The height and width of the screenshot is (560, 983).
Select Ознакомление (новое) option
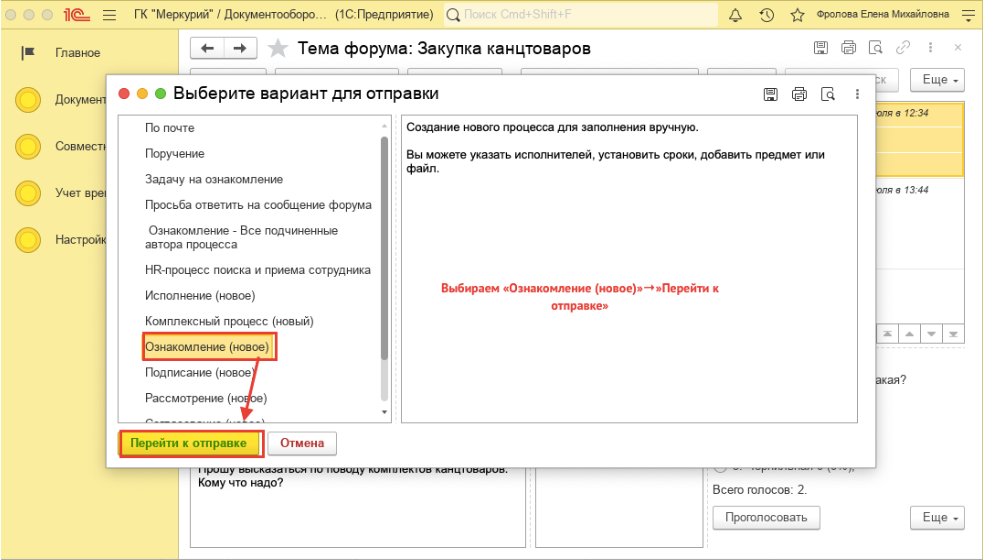pos(208,347)
